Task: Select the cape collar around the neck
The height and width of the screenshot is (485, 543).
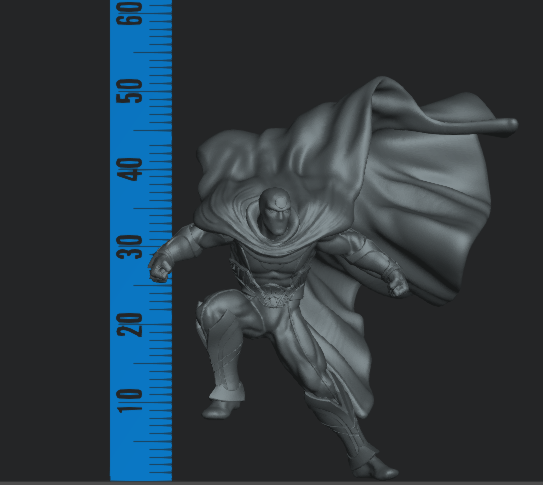Action: point(275,239)
